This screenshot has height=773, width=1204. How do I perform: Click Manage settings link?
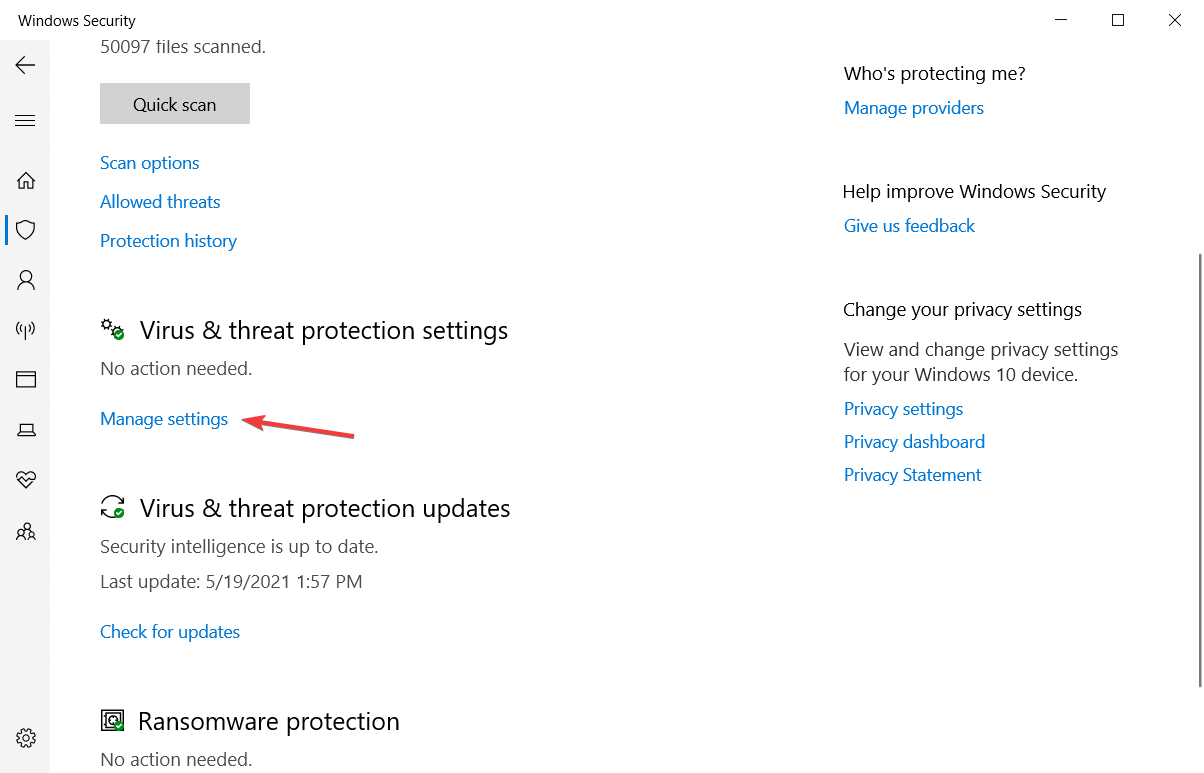164,419
